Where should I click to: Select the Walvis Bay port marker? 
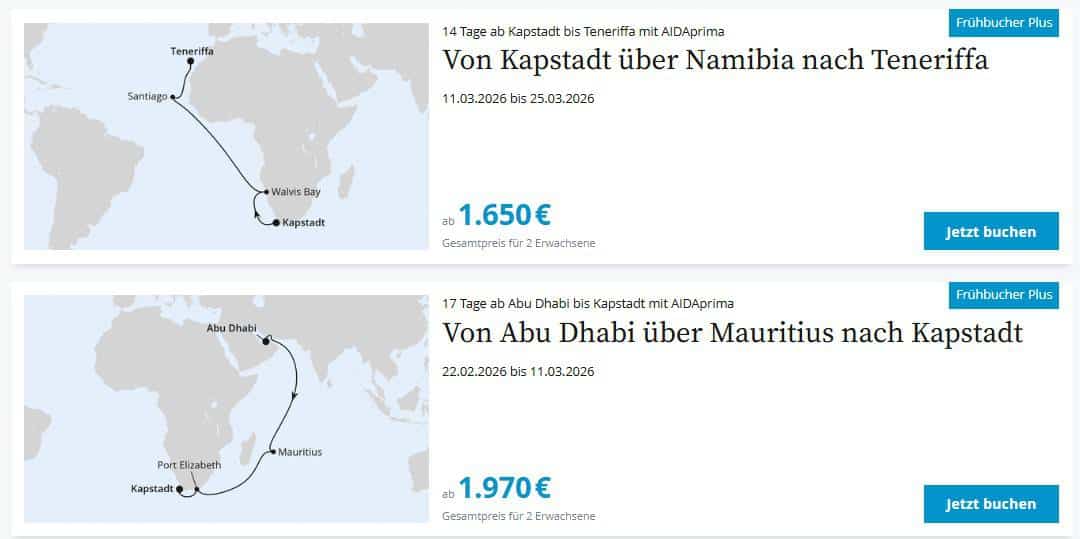point(266,191)
